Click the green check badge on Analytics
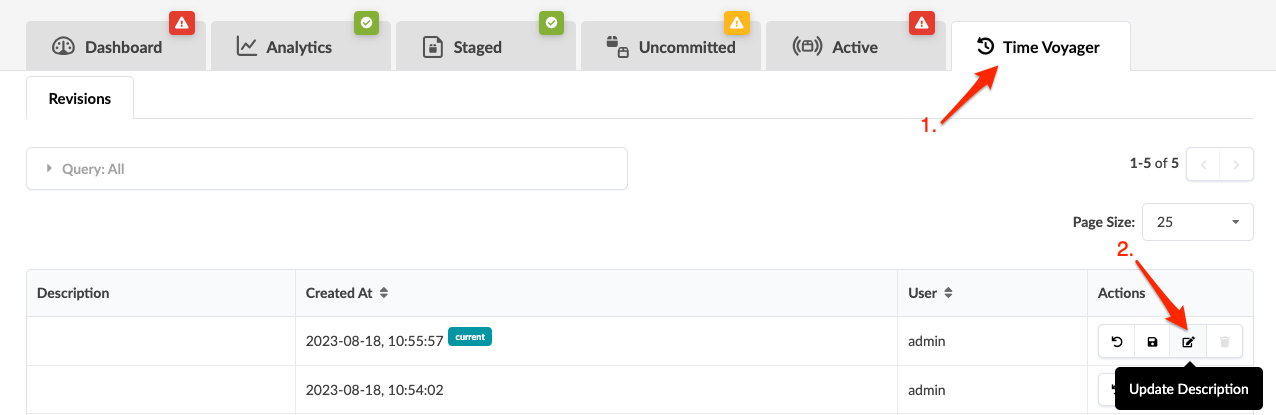Image resolution: width=1276 pixels, height=415 pixels. click(x=366, y=22)
